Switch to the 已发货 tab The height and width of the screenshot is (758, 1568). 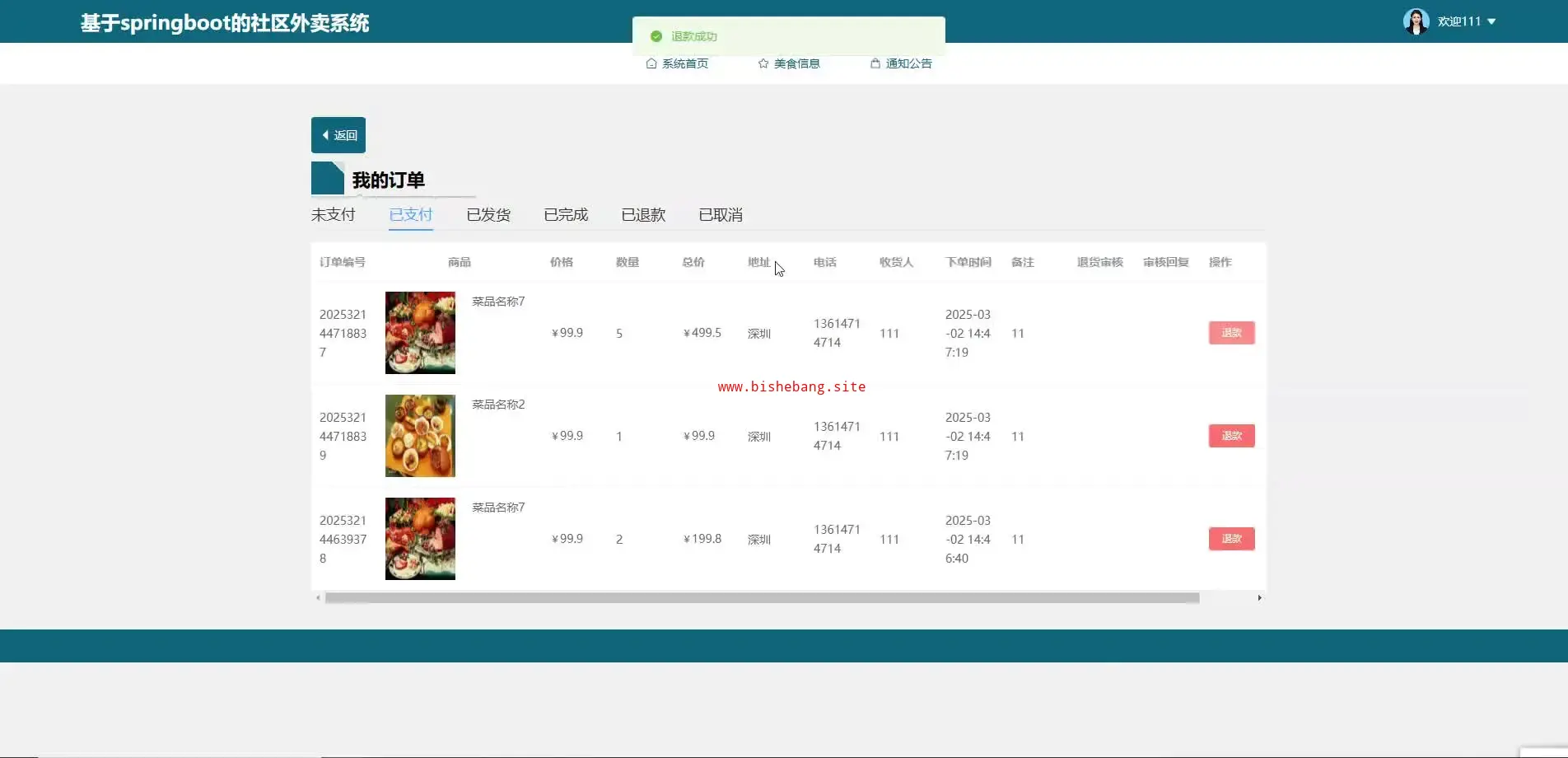click(x=488, y=215)
